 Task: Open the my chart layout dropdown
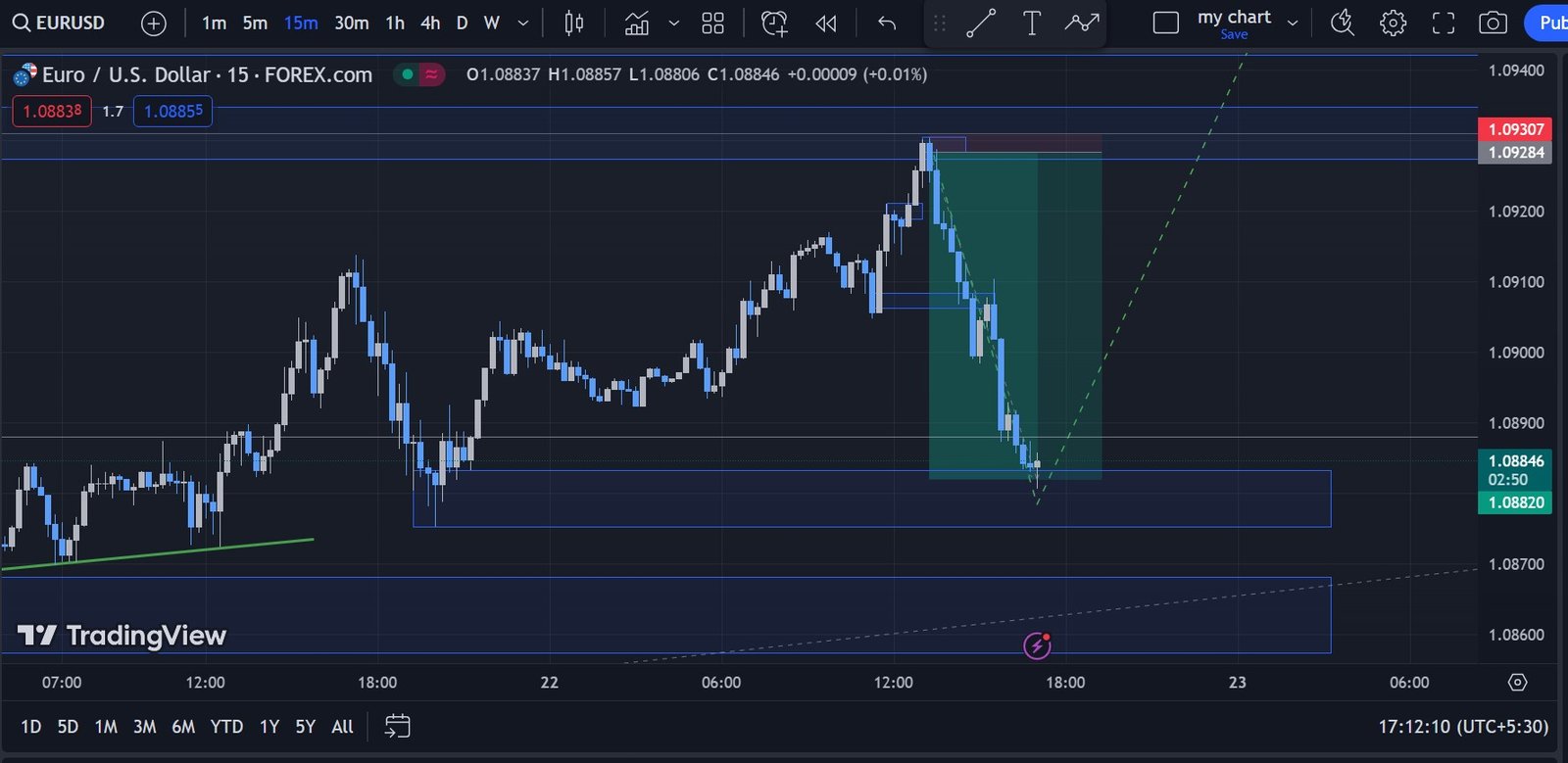click(x=1293, y=23)
